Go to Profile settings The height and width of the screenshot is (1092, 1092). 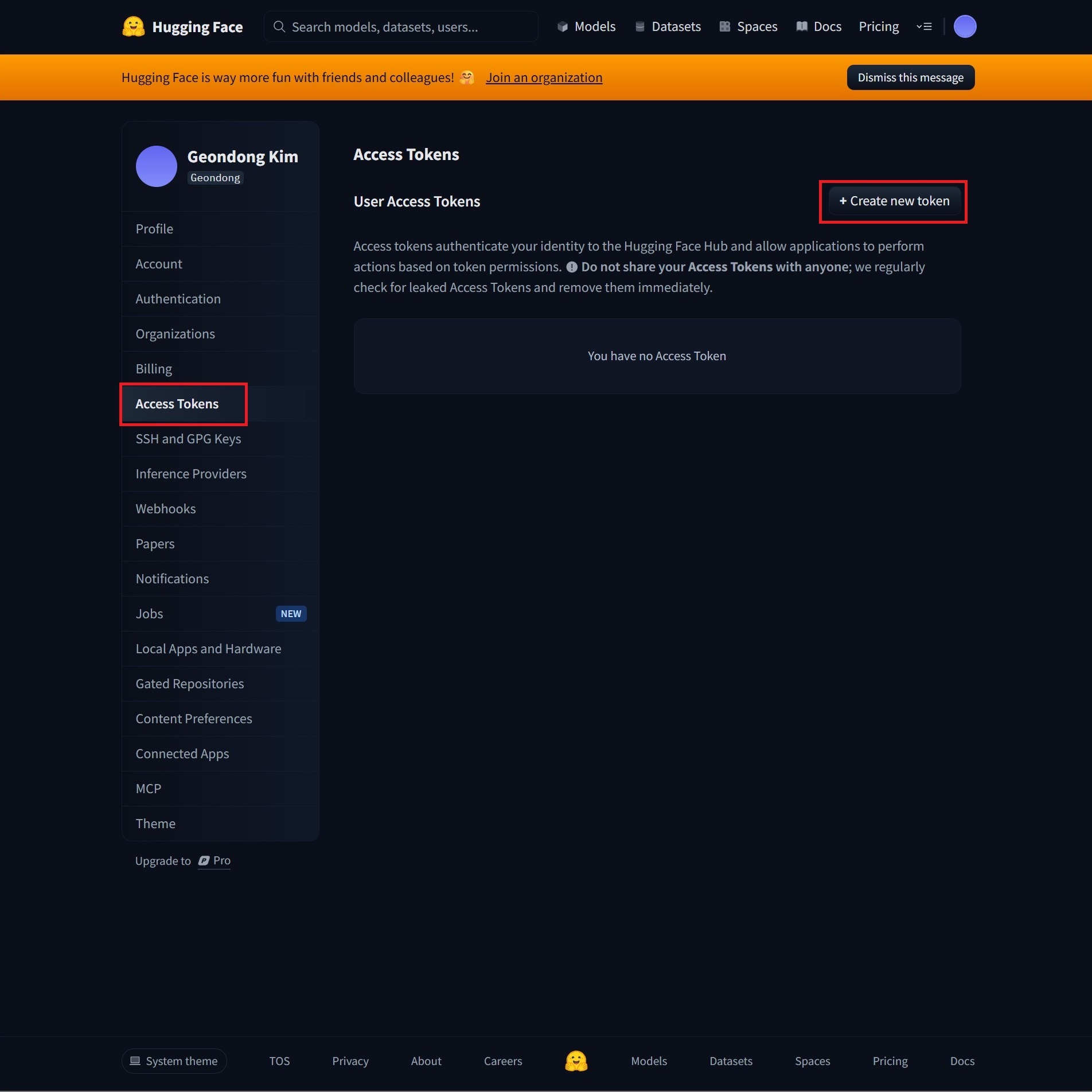[220, 229]
